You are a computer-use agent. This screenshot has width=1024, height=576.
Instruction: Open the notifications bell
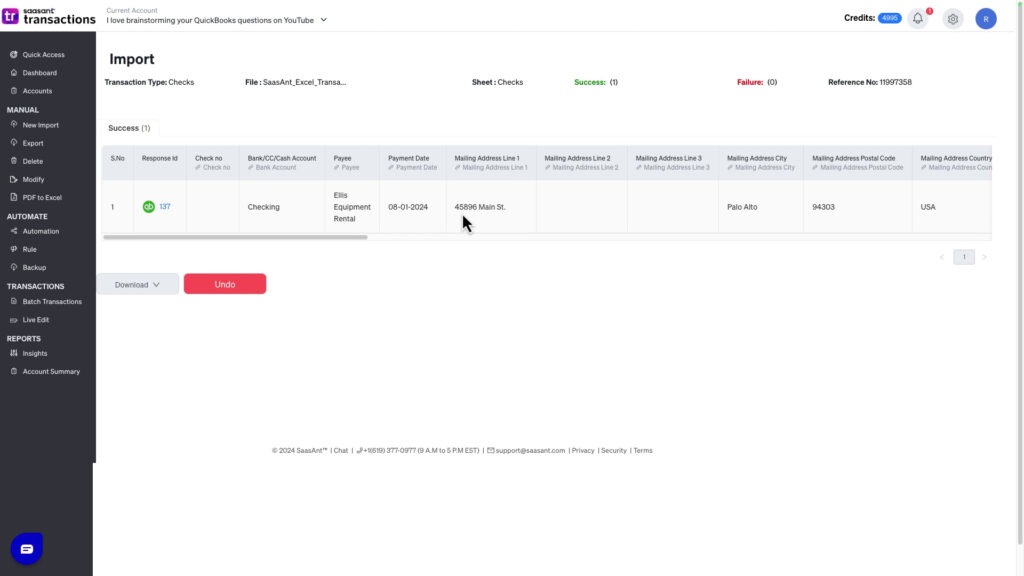(x=917, y=18)
